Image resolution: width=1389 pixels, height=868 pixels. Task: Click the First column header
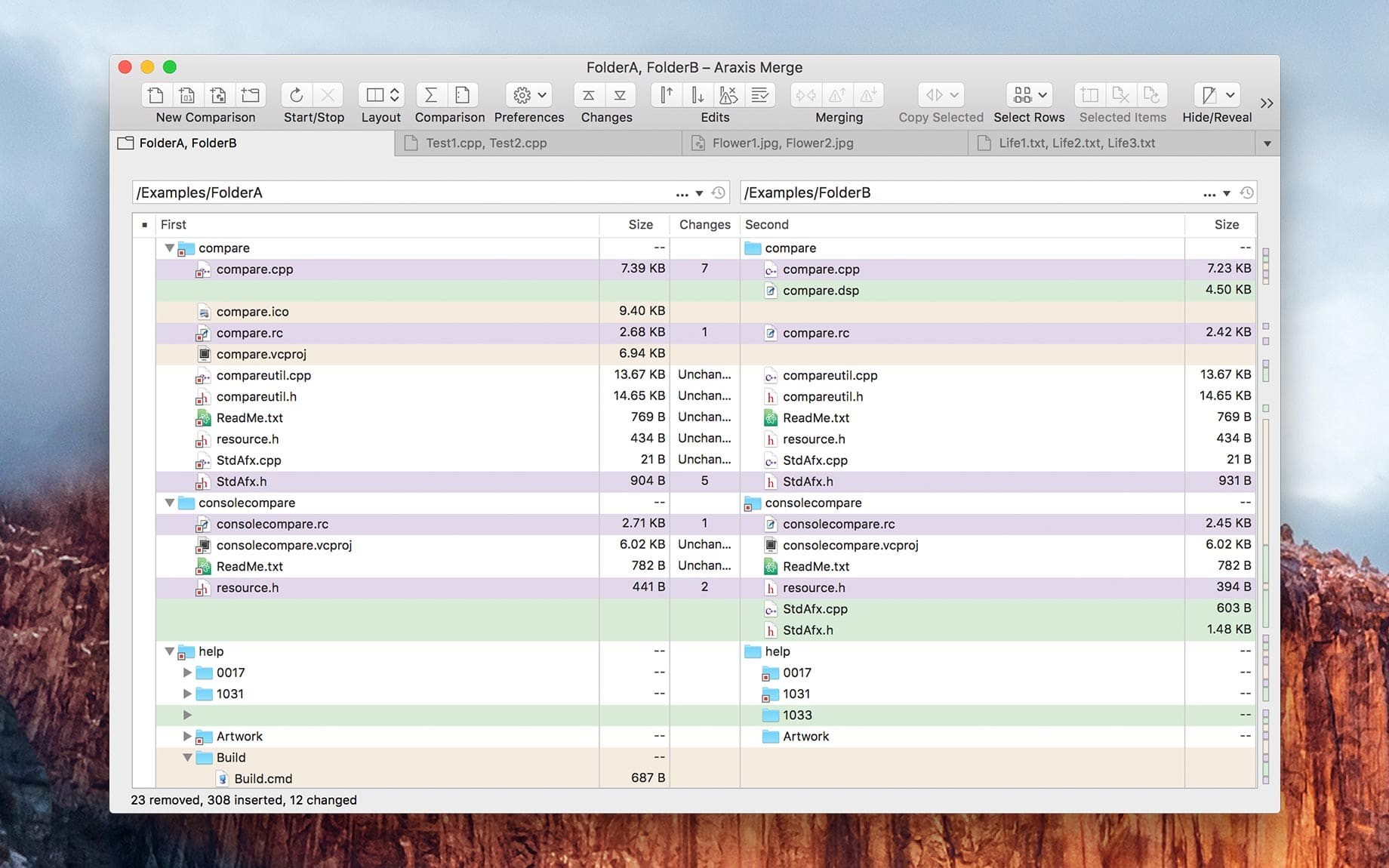point(174,224)
